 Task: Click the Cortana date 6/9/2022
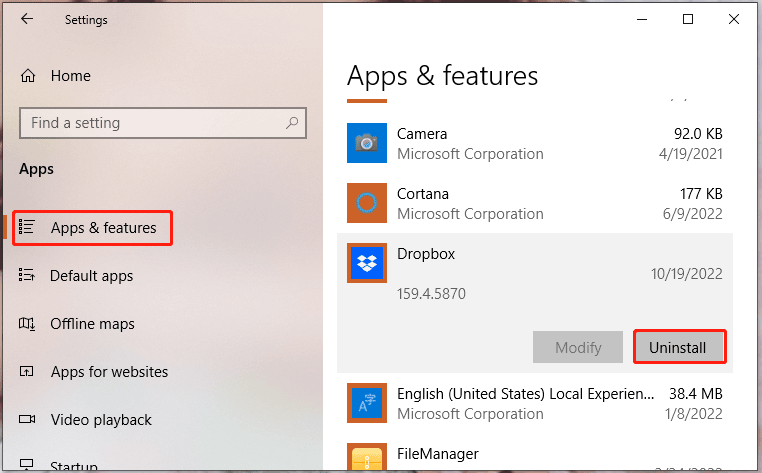point(693,213)
